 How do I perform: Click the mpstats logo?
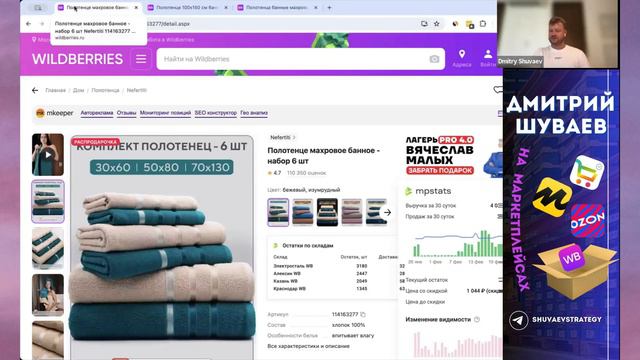pos(428,191)
